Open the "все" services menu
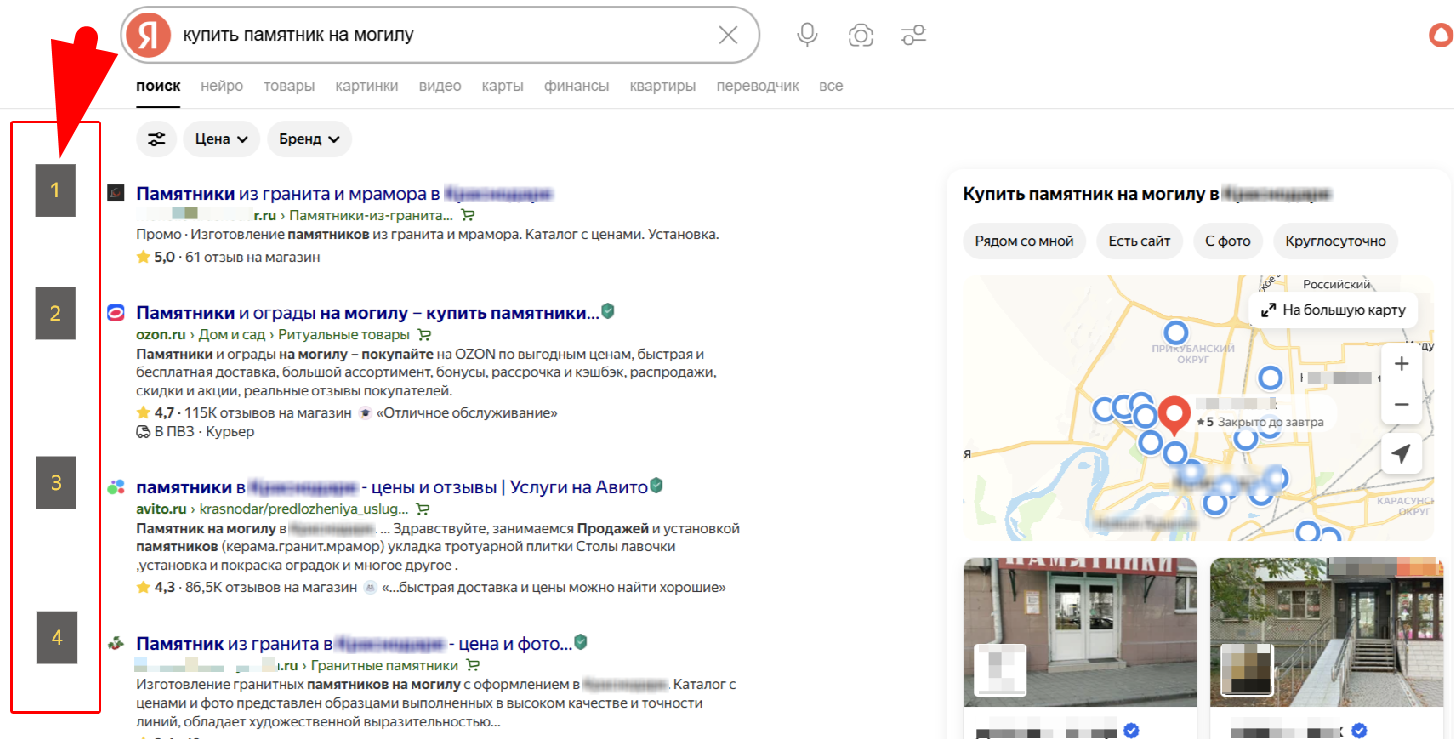The image size is (1454, 739). (x=831, y=86)
